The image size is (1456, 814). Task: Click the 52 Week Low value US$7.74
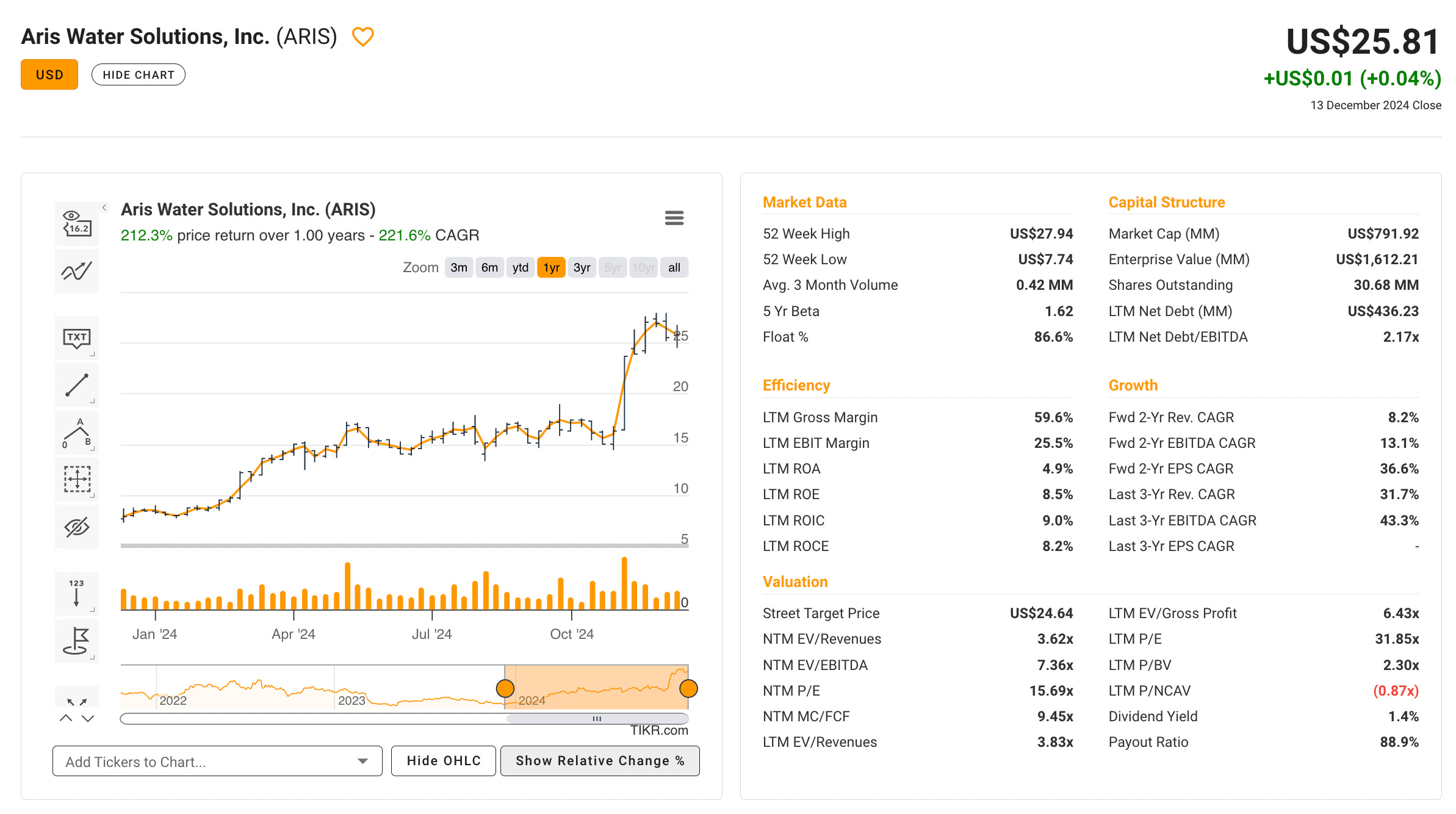coord(1045,259)
